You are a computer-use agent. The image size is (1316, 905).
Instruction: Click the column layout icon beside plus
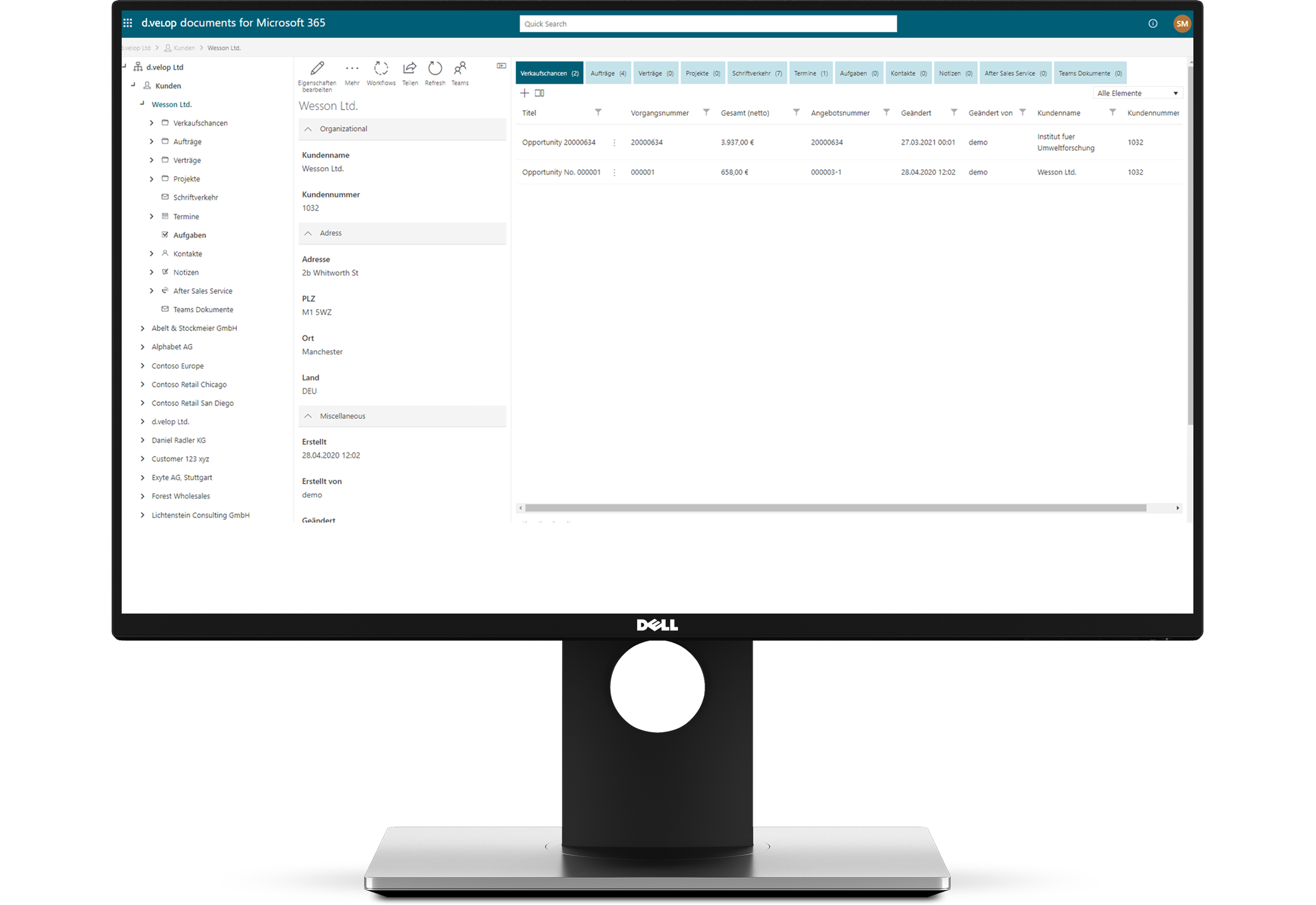[x=539, y=93]
